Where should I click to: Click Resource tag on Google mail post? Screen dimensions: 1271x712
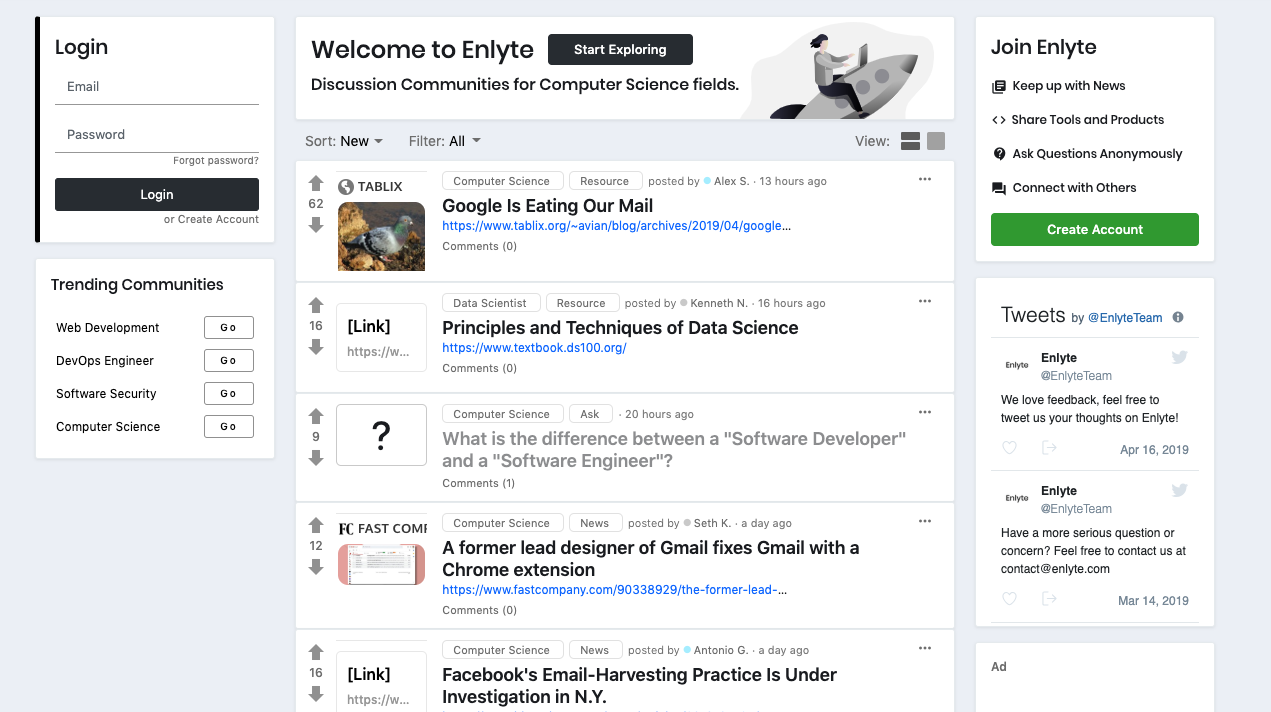point(604,181)
